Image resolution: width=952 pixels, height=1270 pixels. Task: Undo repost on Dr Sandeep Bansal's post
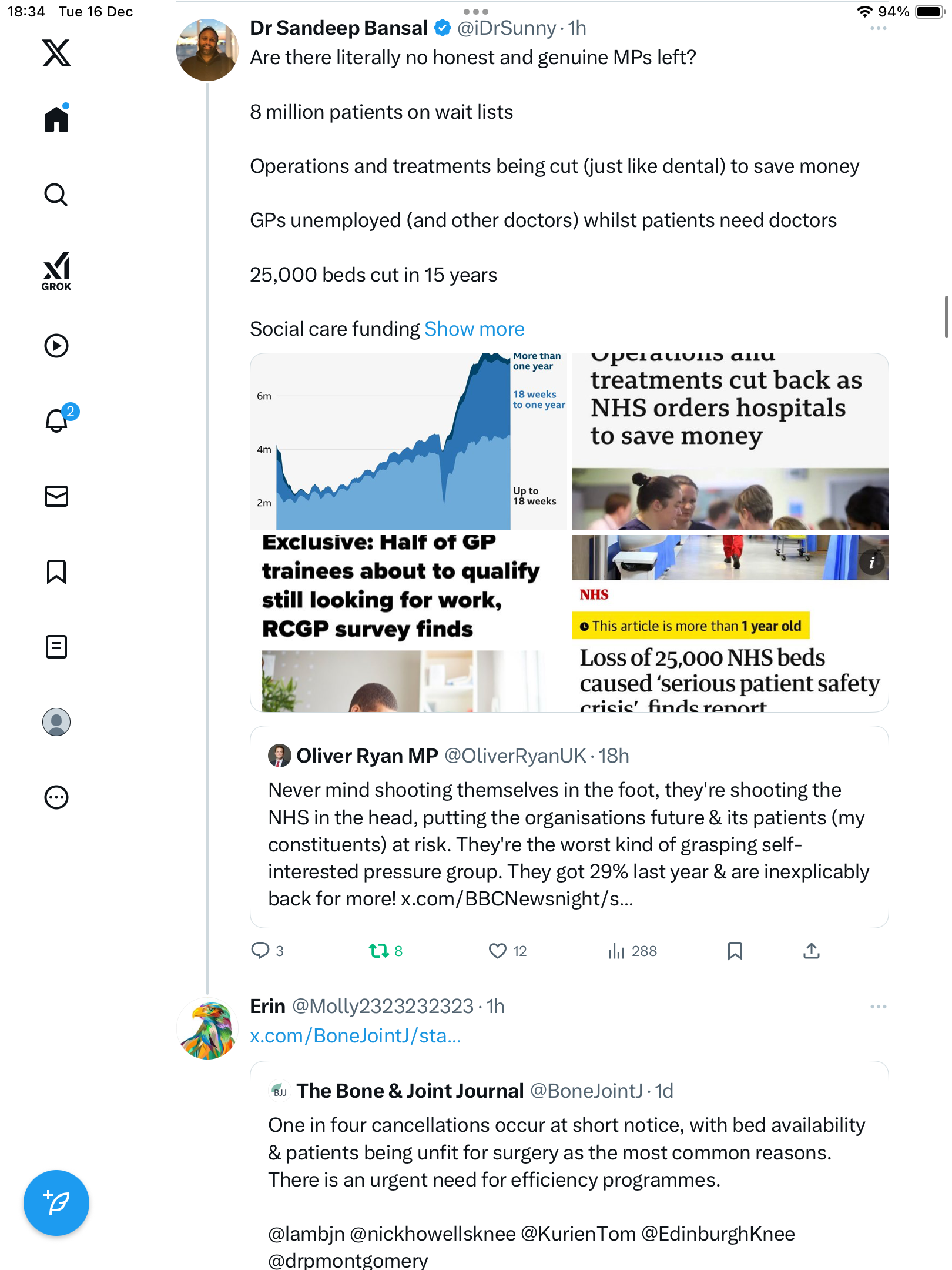point(379,951)
